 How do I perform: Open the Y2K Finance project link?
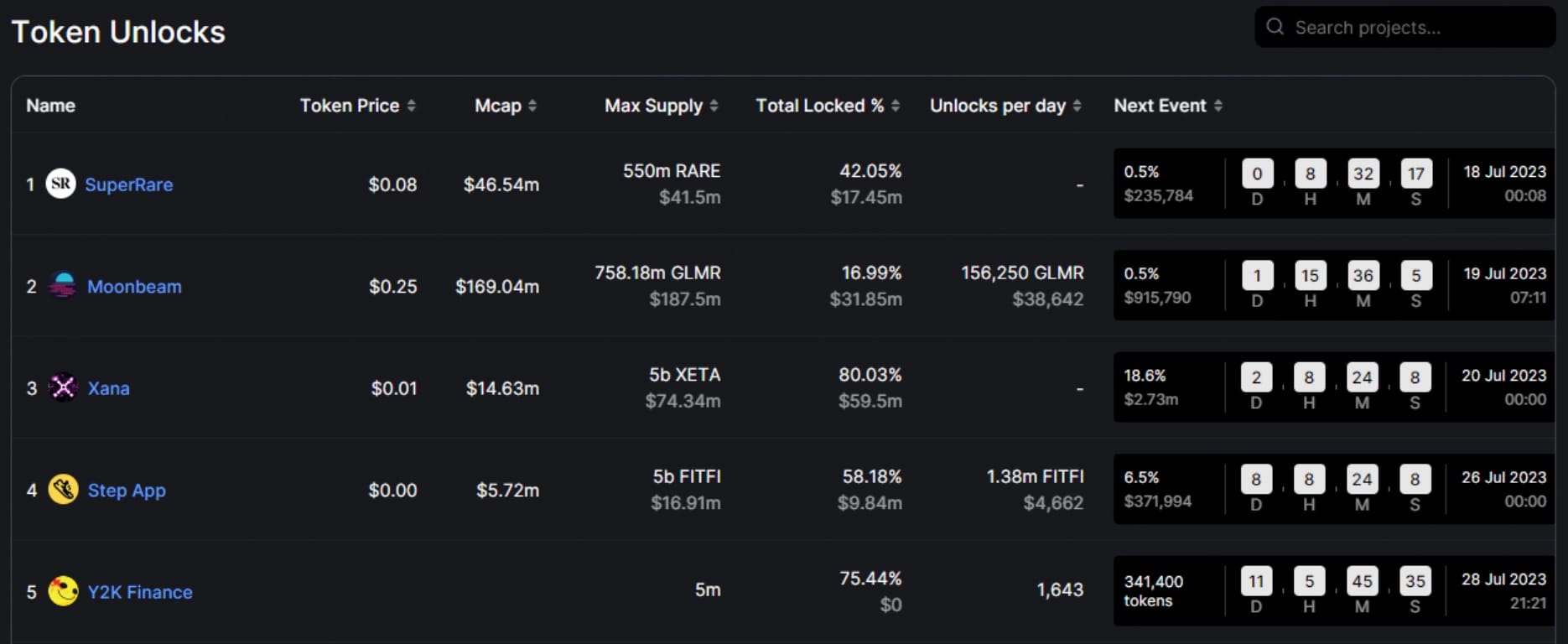140,592
